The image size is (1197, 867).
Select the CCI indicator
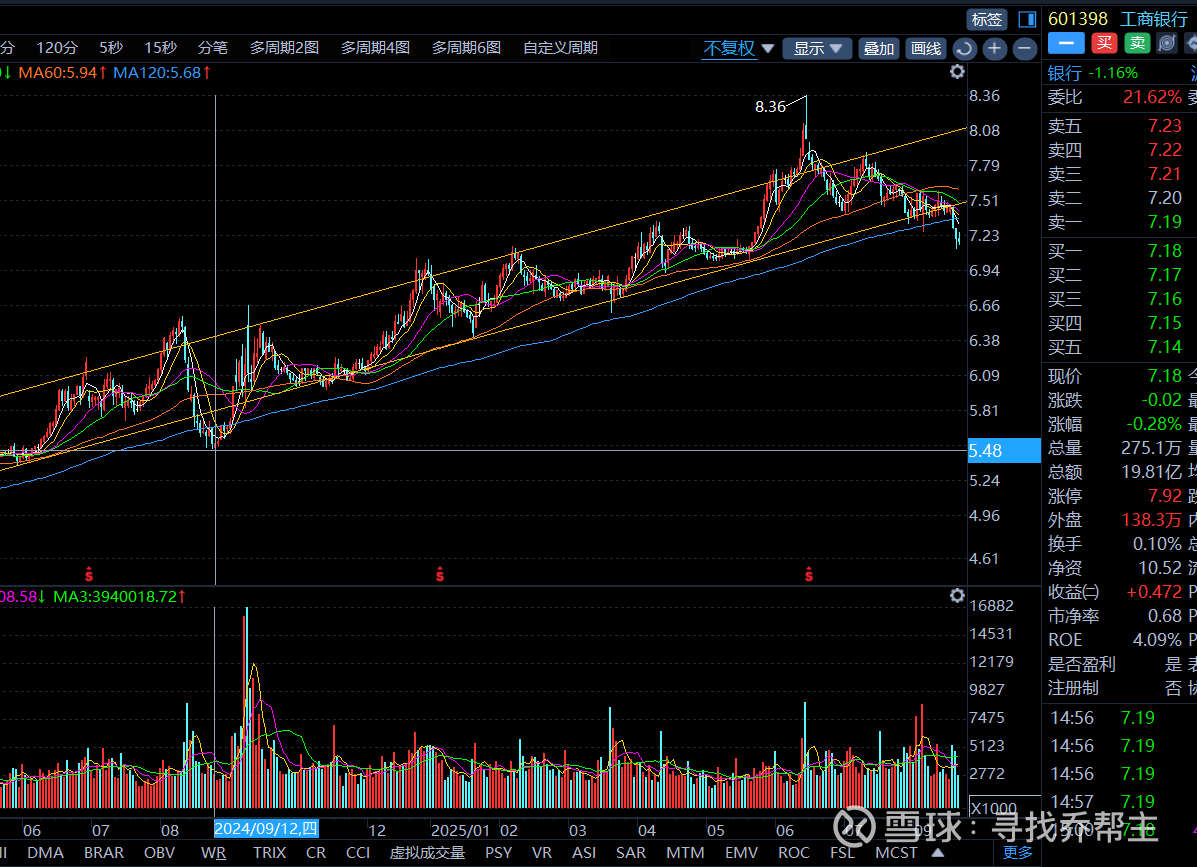pos(357,852)
